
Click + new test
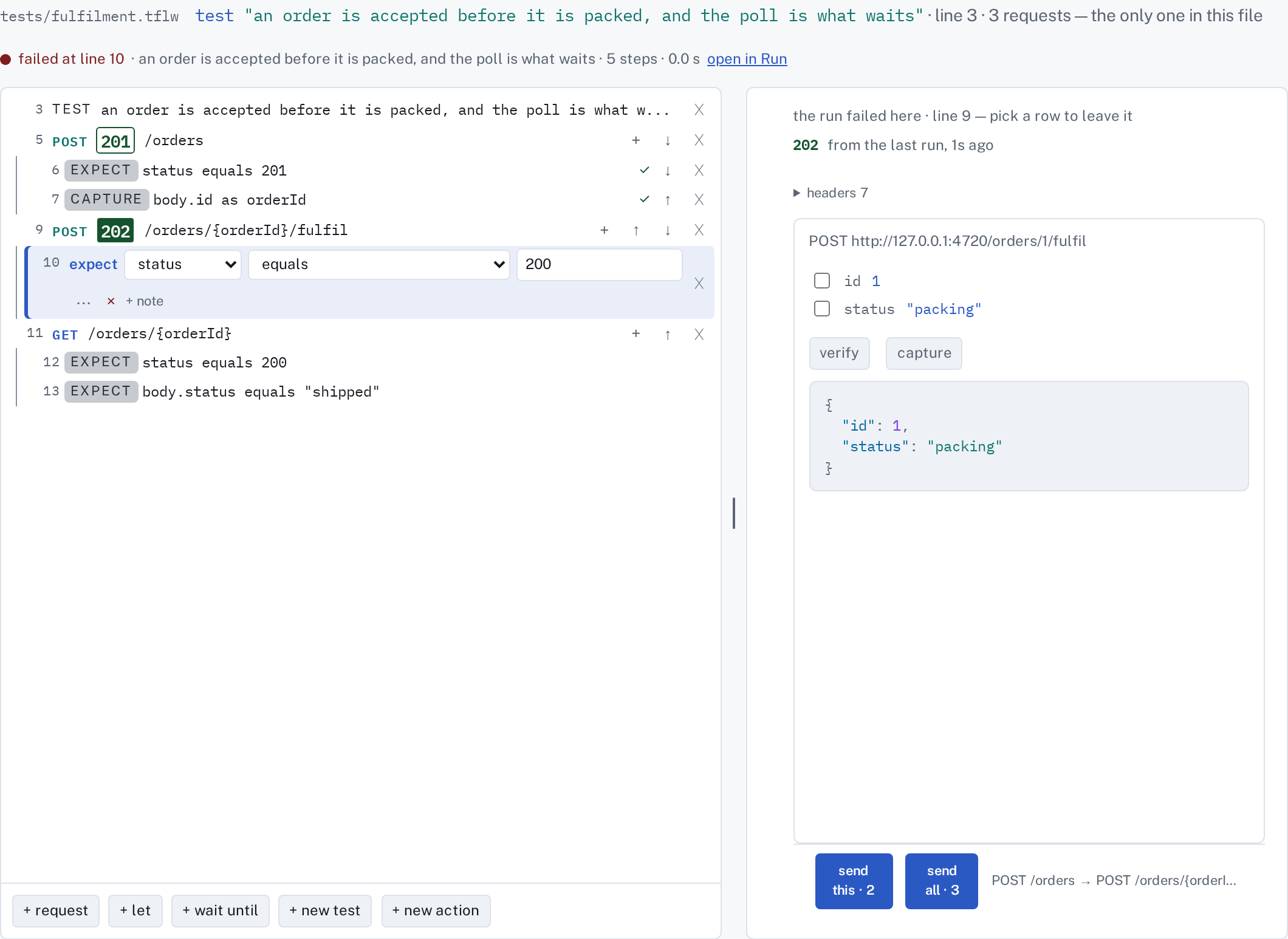click(x=324, y=910)
